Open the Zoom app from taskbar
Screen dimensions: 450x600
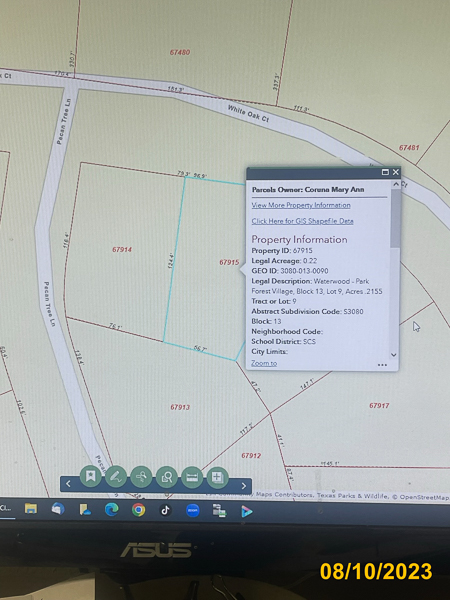192,510
